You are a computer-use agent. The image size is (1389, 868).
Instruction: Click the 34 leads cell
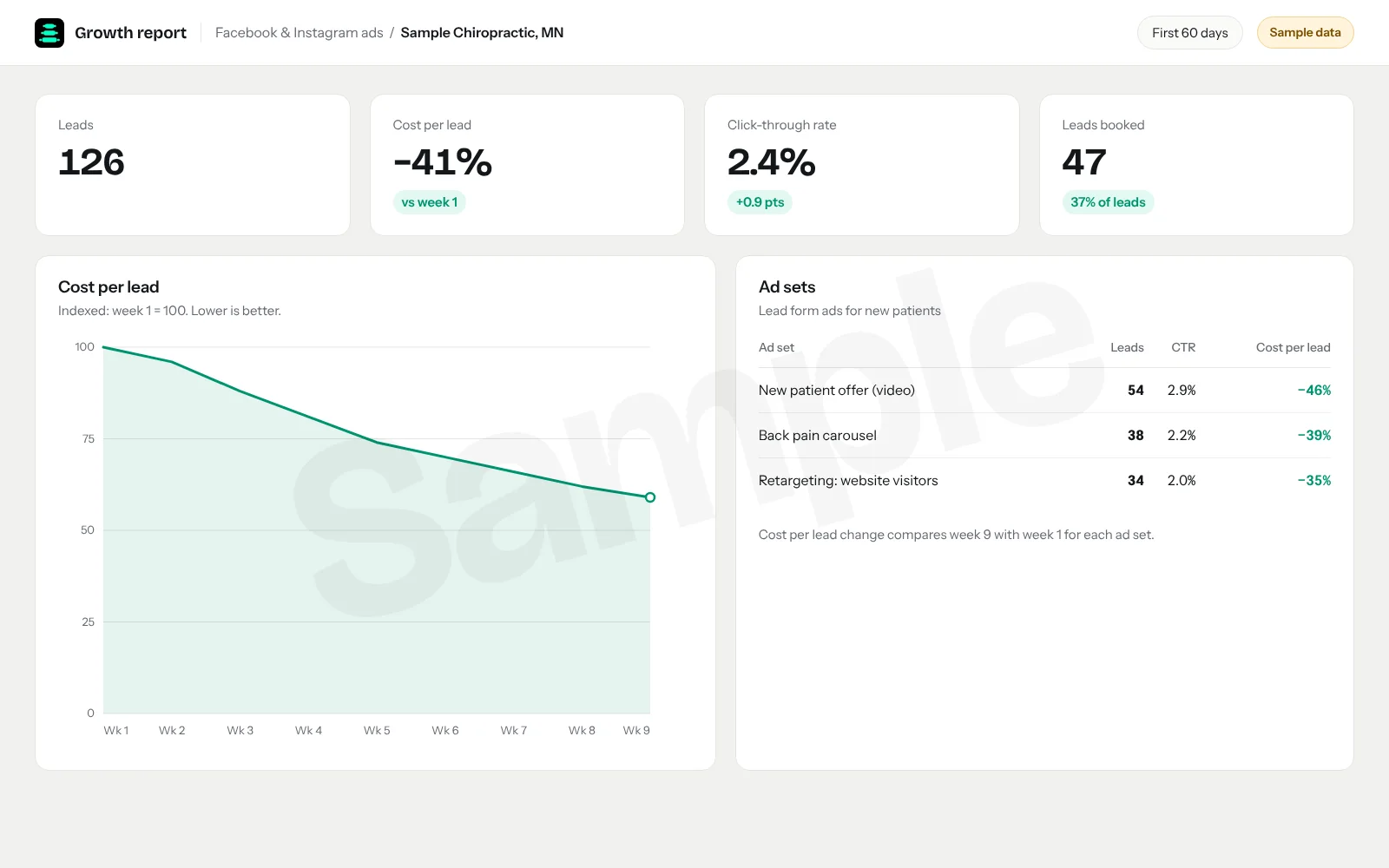[1136, 481]
